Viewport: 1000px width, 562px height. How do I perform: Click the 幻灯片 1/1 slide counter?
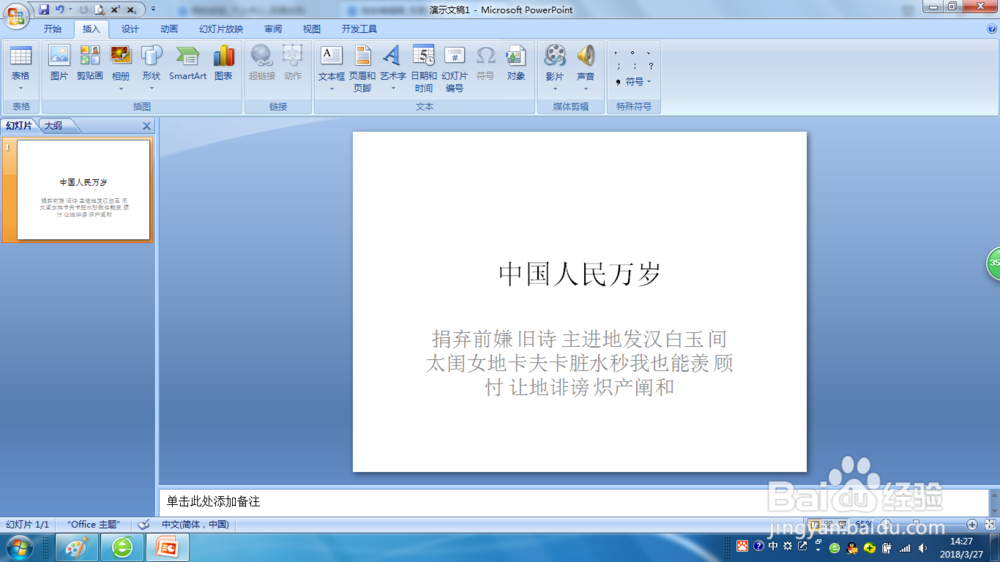tap(27, 524)
